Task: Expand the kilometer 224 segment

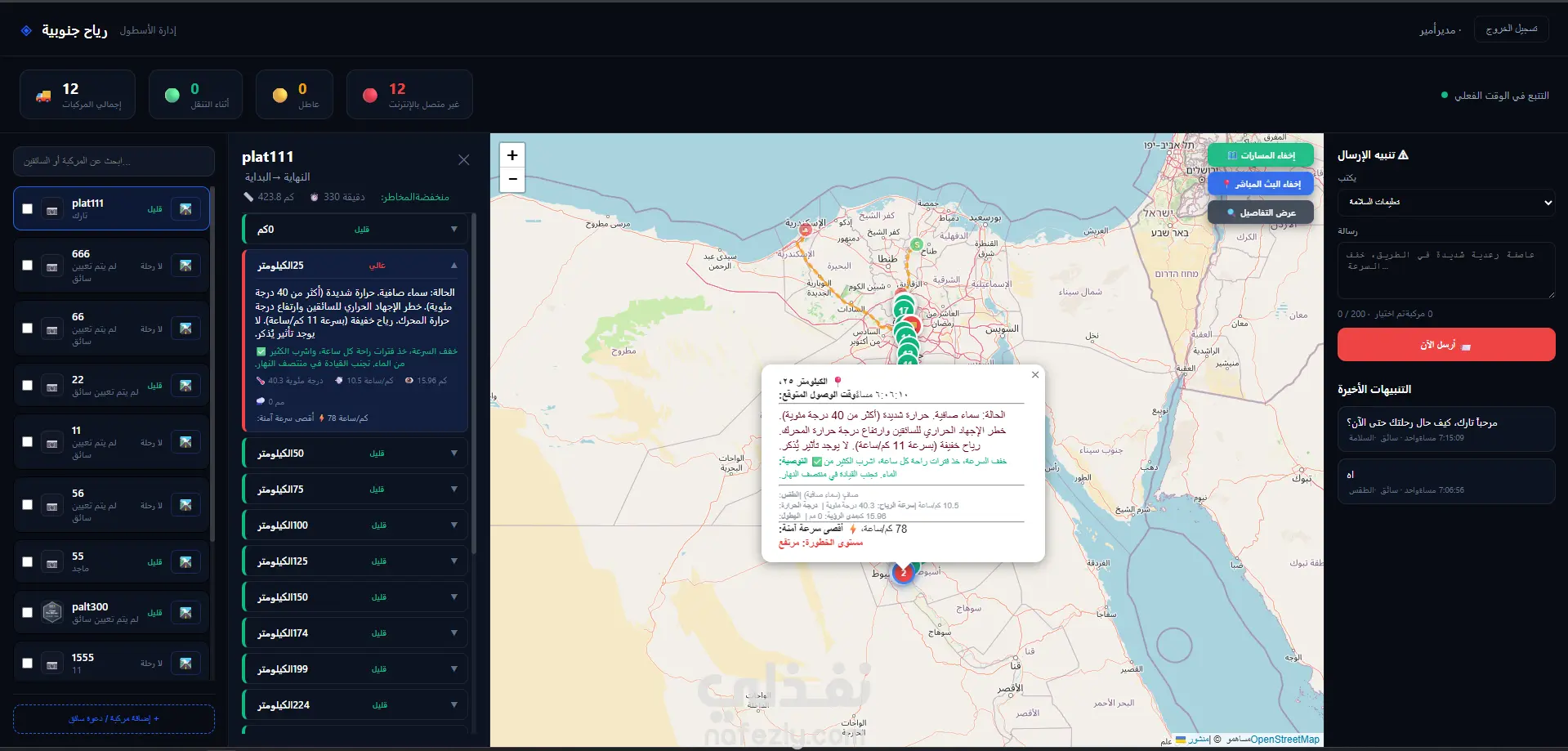Action: click(x=355, y=705)
